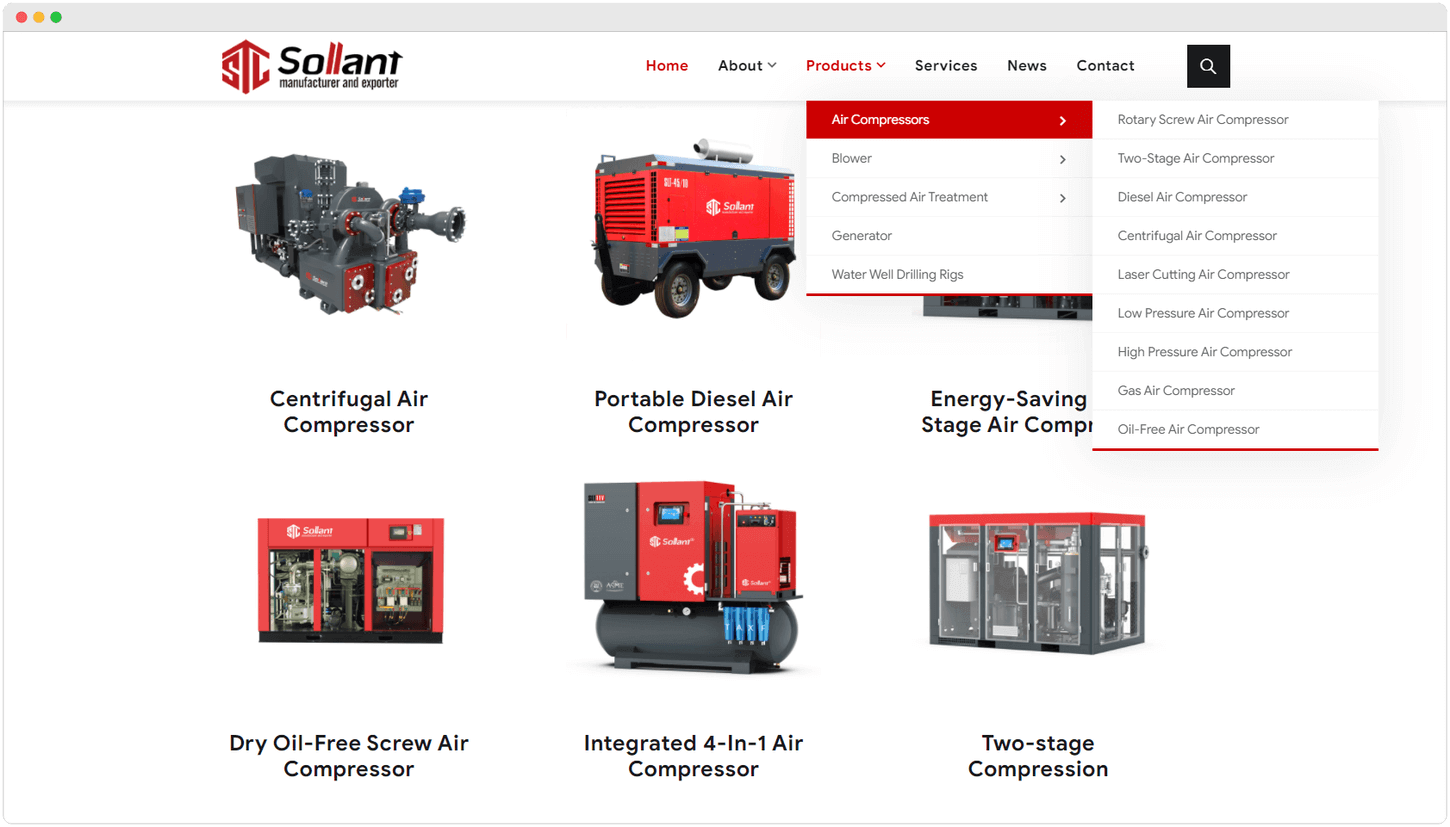Image resolution: width=1450 pixels, height=827 pixels.
Task: Click the Centrifugal Air Compressor product image
Action: pos(349,234)
